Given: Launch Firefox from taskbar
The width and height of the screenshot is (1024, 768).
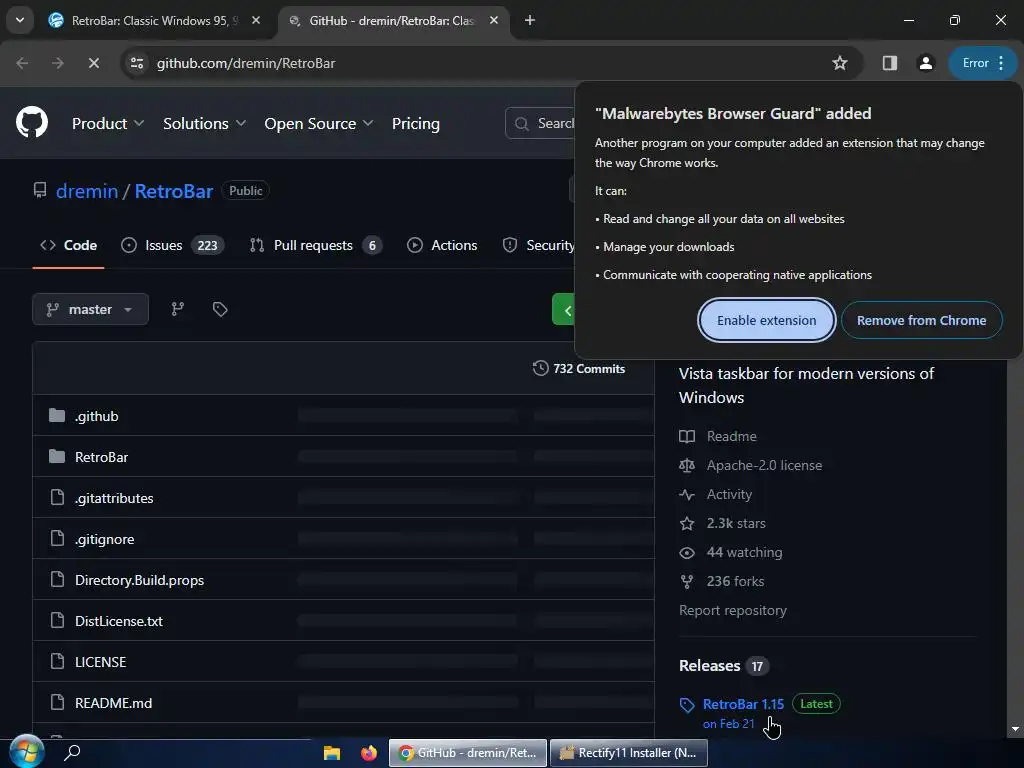Looking at the screenshot, I should tap(369, 753).
